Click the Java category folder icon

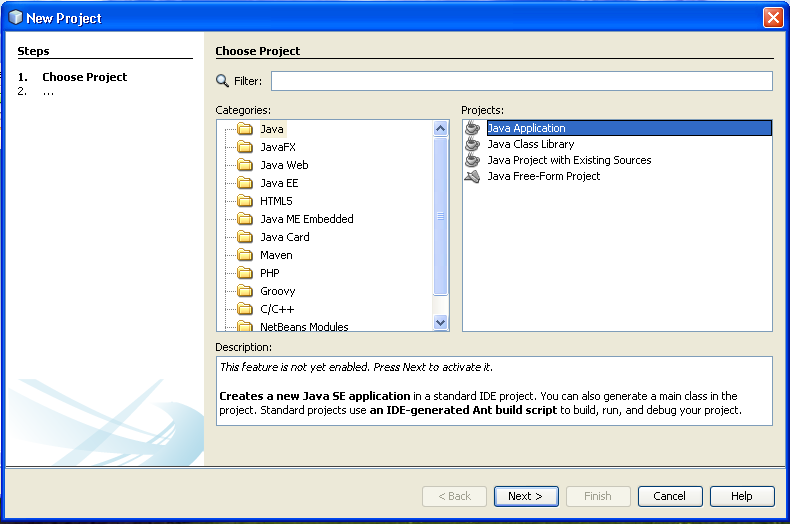(x=245, y=129)
